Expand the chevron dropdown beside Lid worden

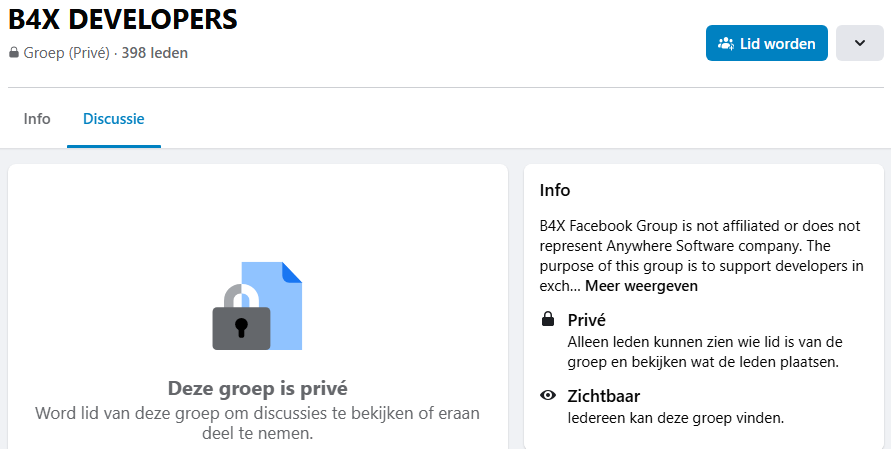[859, 43]
